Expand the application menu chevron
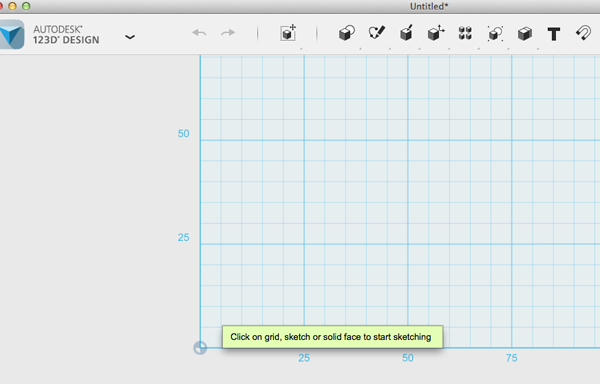Viewport: 600px width, 384px height. 130,37
